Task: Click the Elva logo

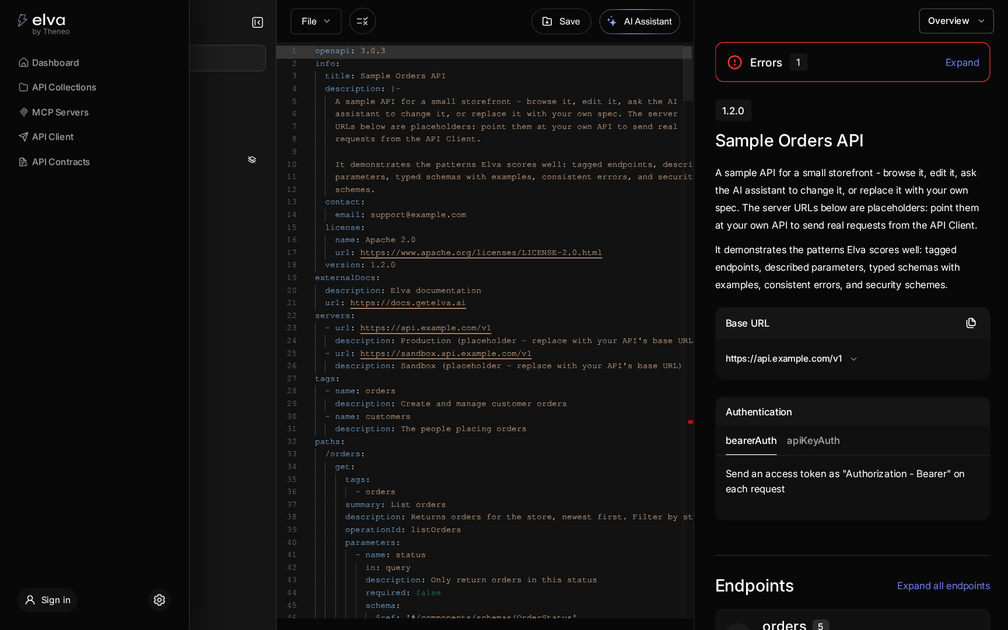Action: point(43,24)
